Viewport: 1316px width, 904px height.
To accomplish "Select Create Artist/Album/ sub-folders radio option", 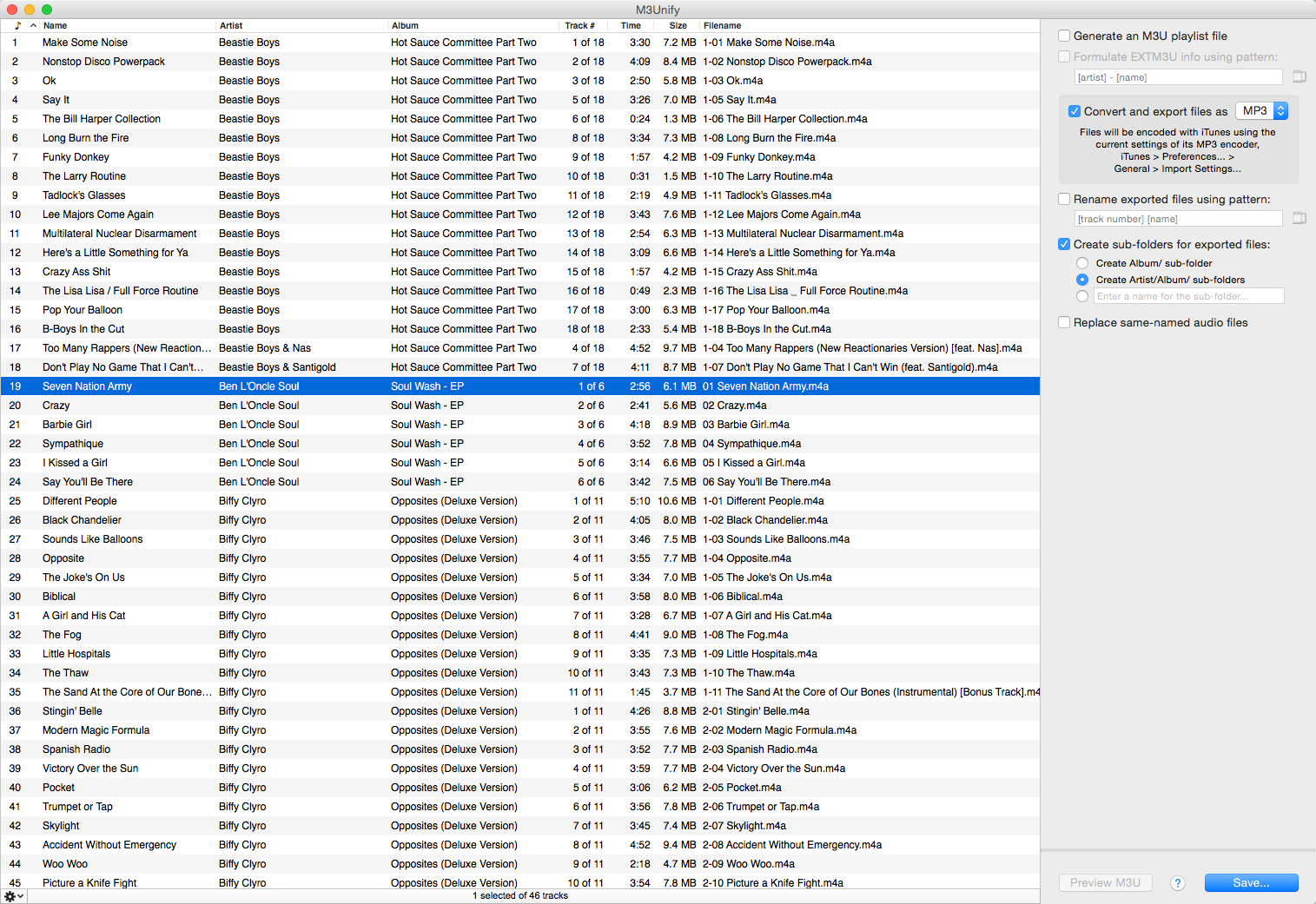I will 1082,280.
